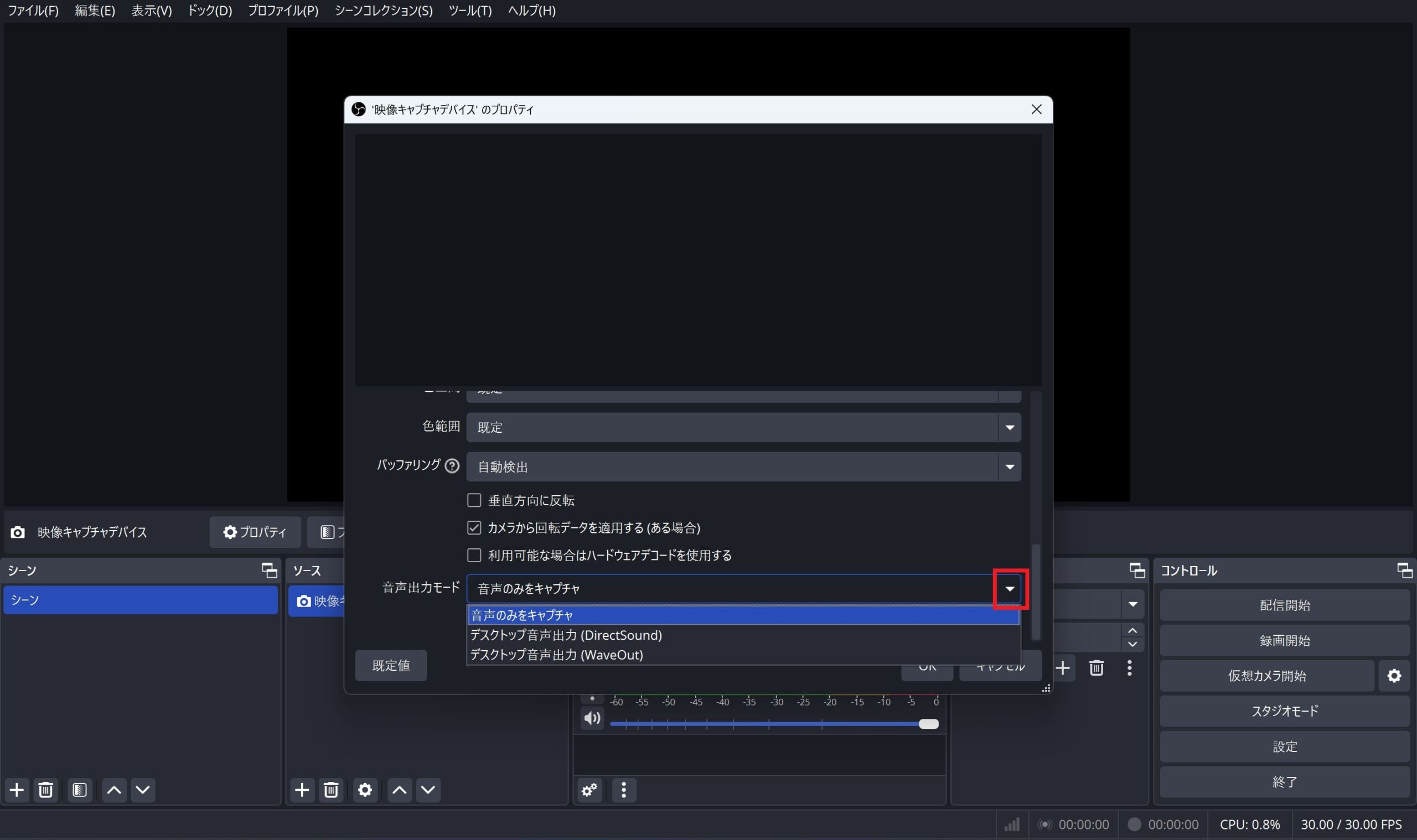Click 既定値 defaults button
1417x840 pixels.
391,666
